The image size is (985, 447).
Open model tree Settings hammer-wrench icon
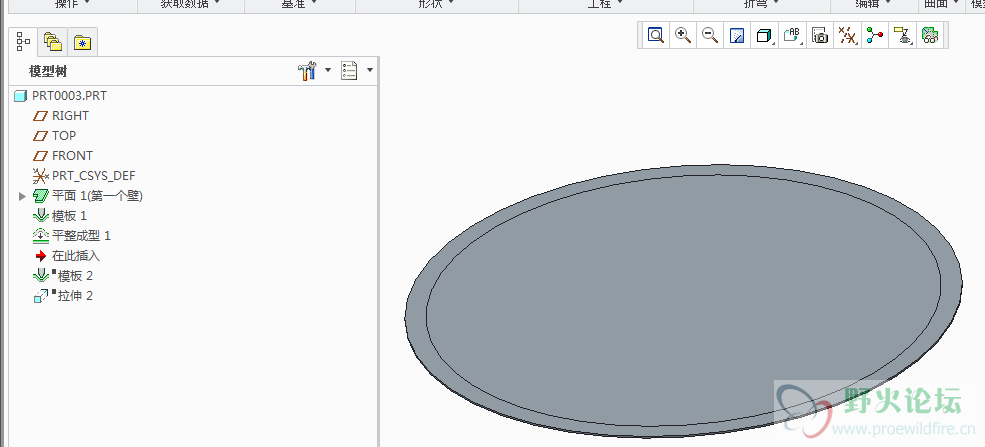point(307,70)
